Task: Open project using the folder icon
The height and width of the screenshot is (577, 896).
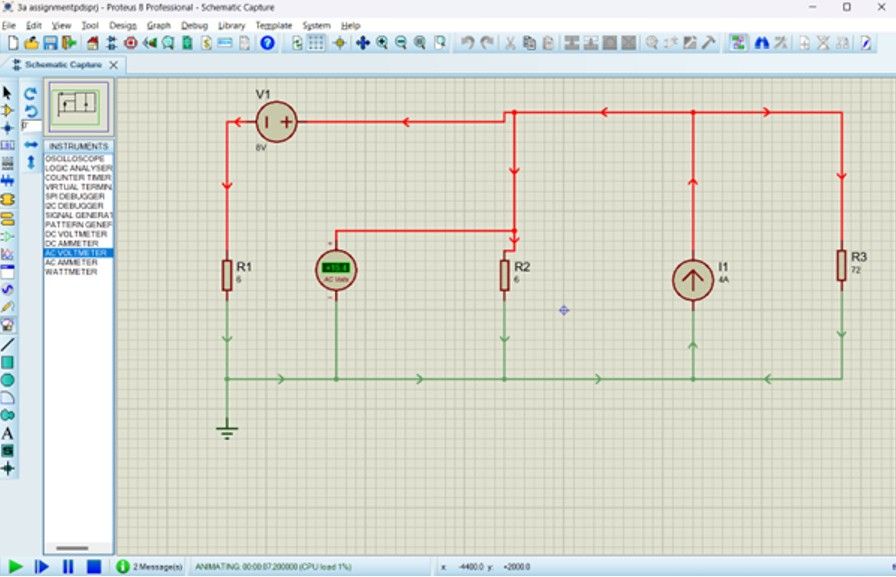Action: (31, 43)
